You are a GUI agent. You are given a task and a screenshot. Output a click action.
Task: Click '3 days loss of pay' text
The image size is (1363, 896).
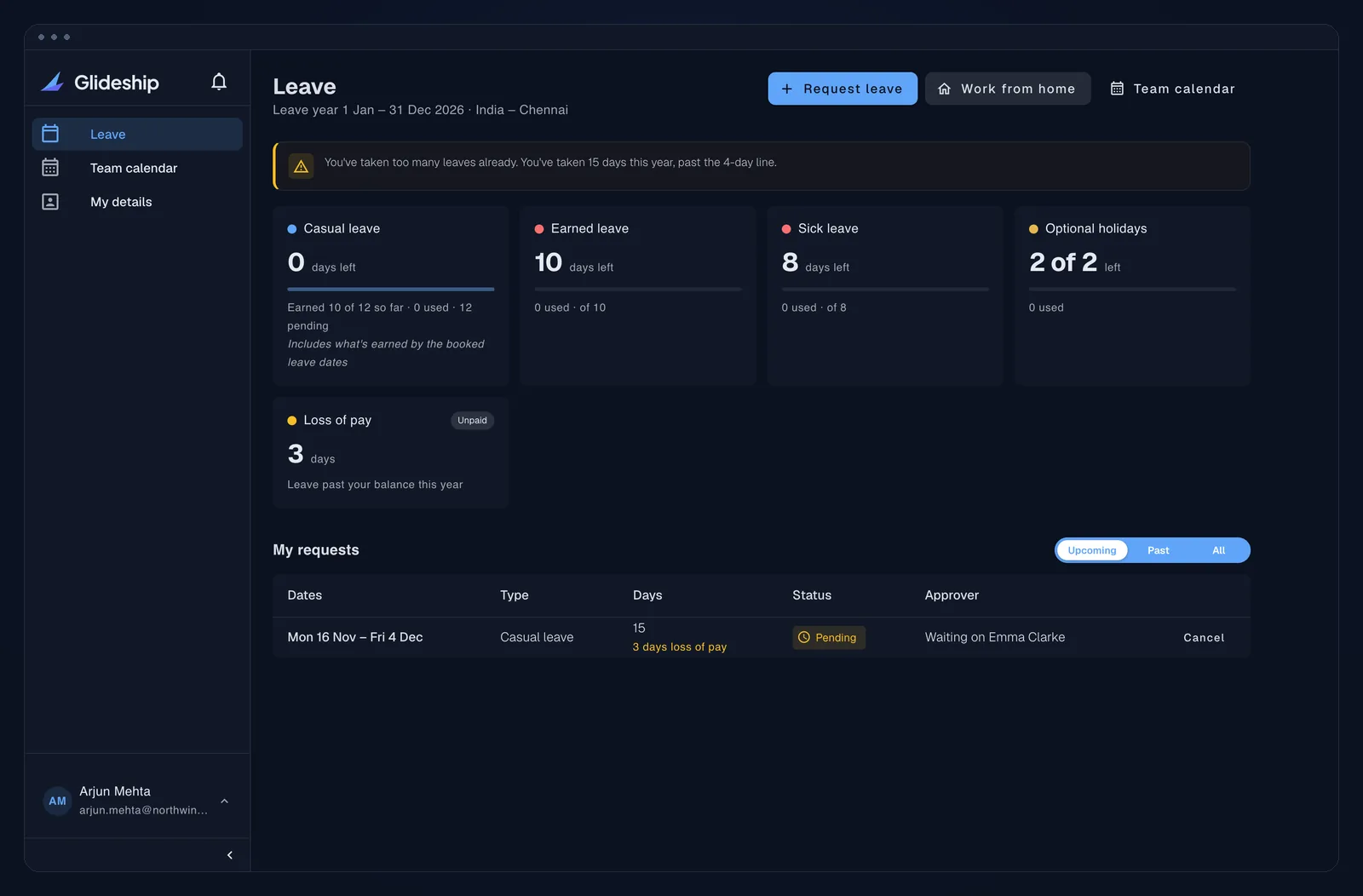(x=680, y=647)
